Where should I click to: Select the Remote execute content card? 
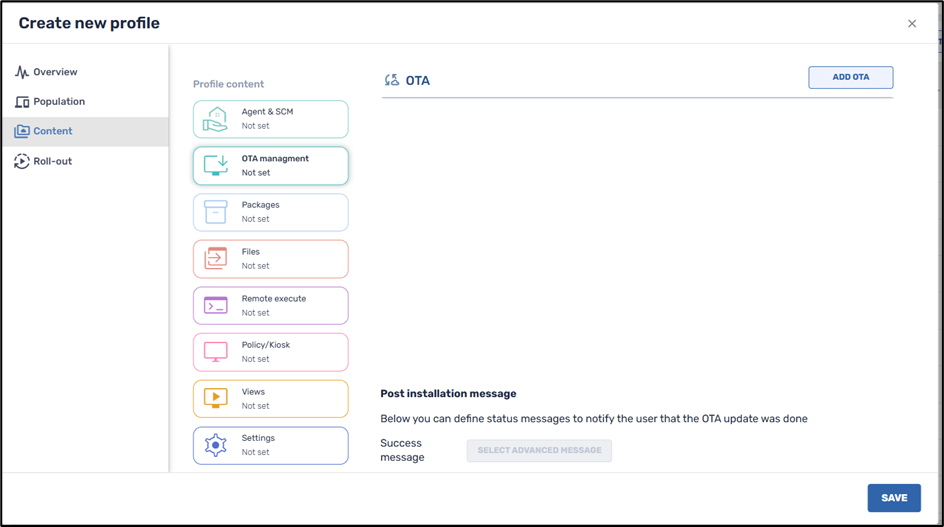(271, 306)
